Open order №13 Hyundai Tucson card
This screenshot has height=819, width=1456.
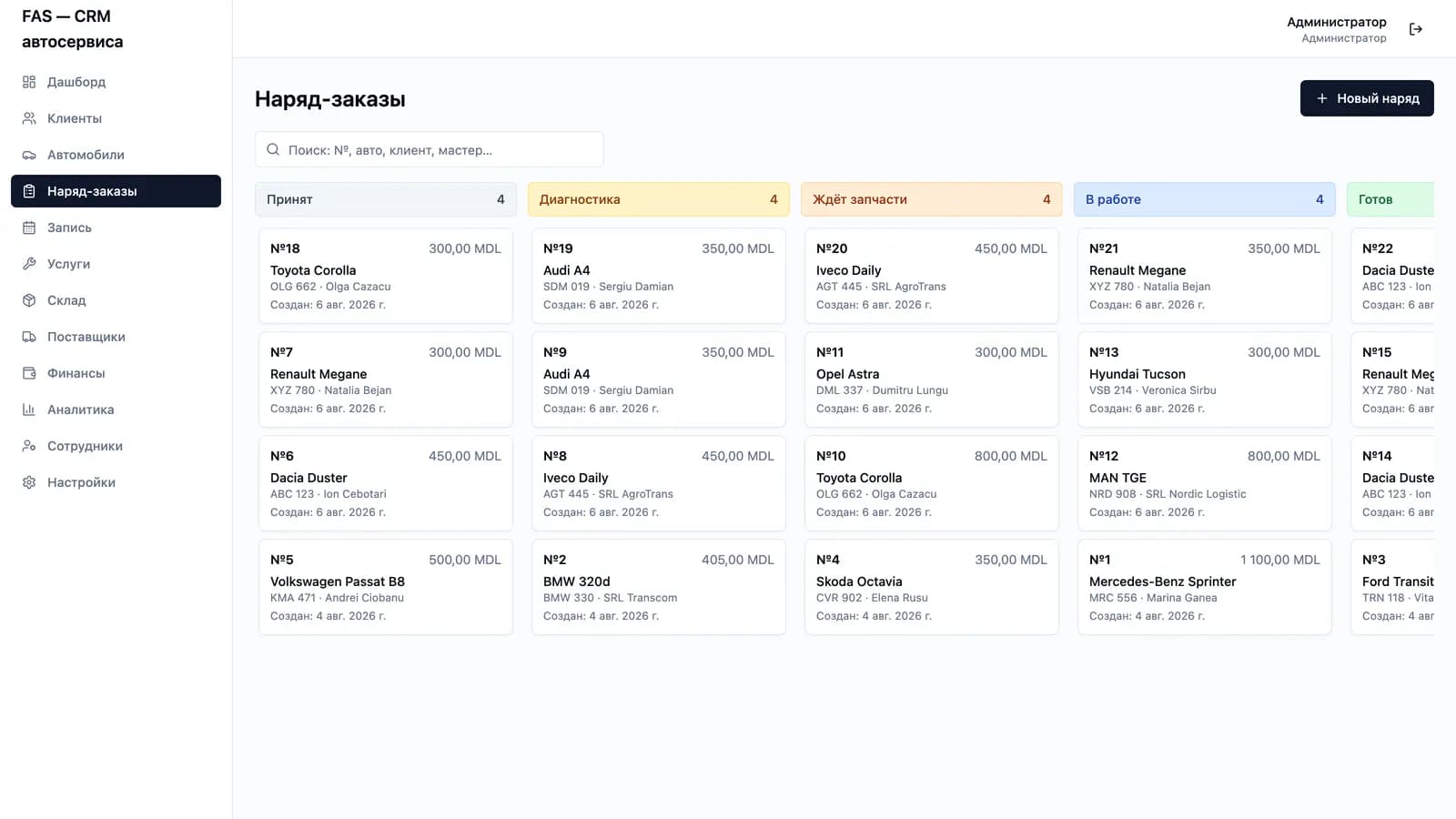pos(1205,379)
